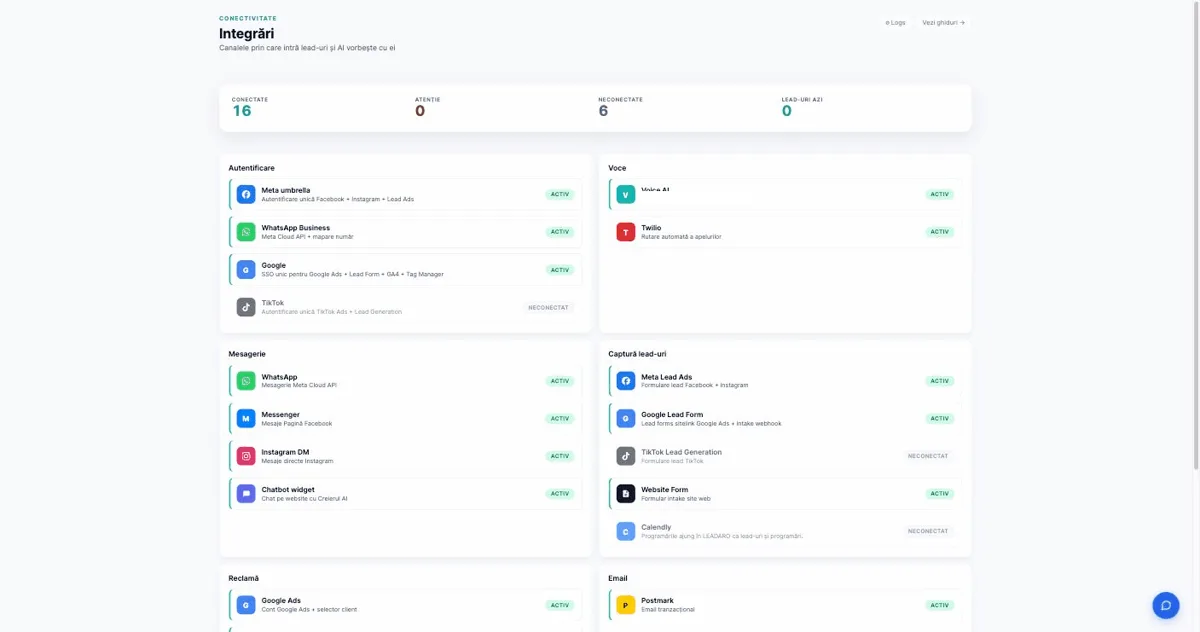
Task: Click NECONECTAT badge on the TikTok row
Action: 549,307
